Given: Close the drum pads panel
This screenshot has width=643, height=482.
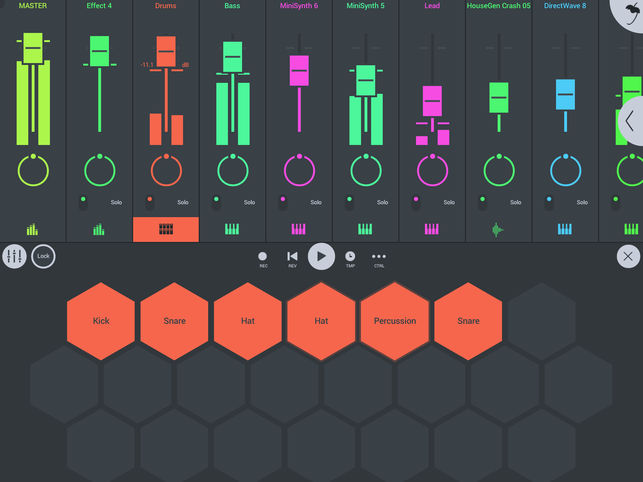Looking at the screenshot, I should pyautogui.click(x=628, y=256).
